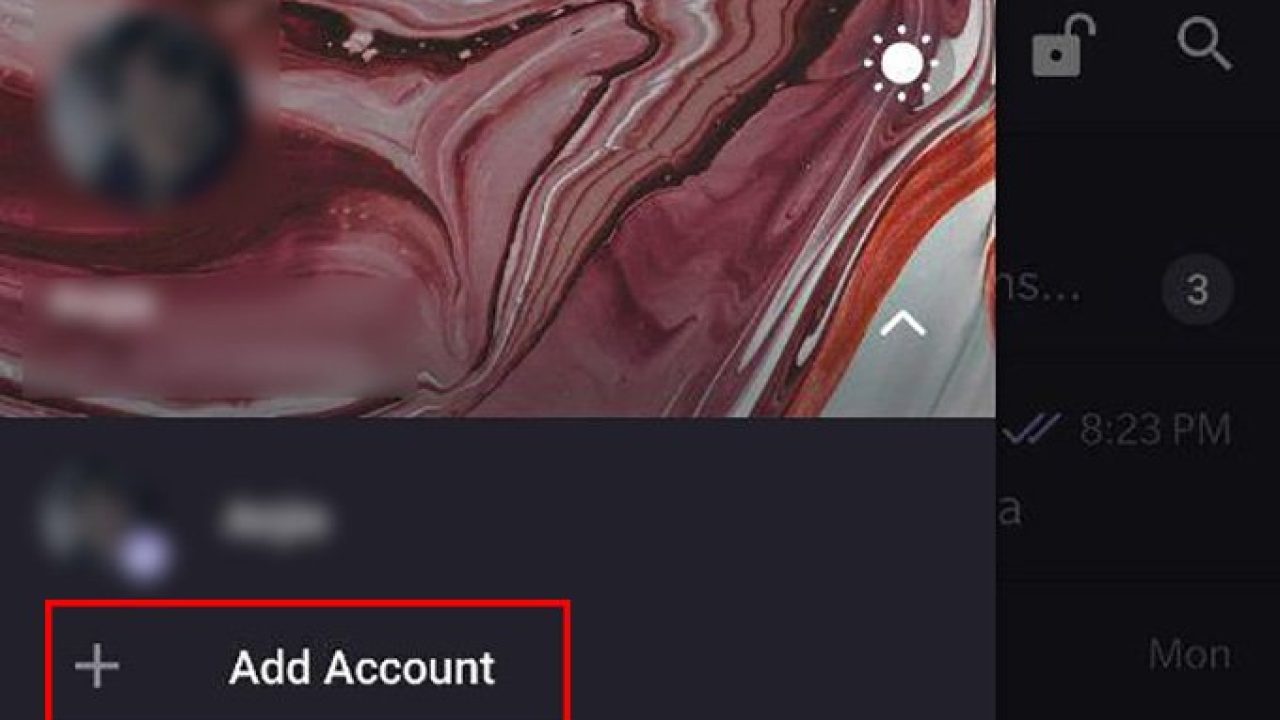Tap the dimmed chat list to close the drawer

pyautogui.click(x=1138, y=400)
